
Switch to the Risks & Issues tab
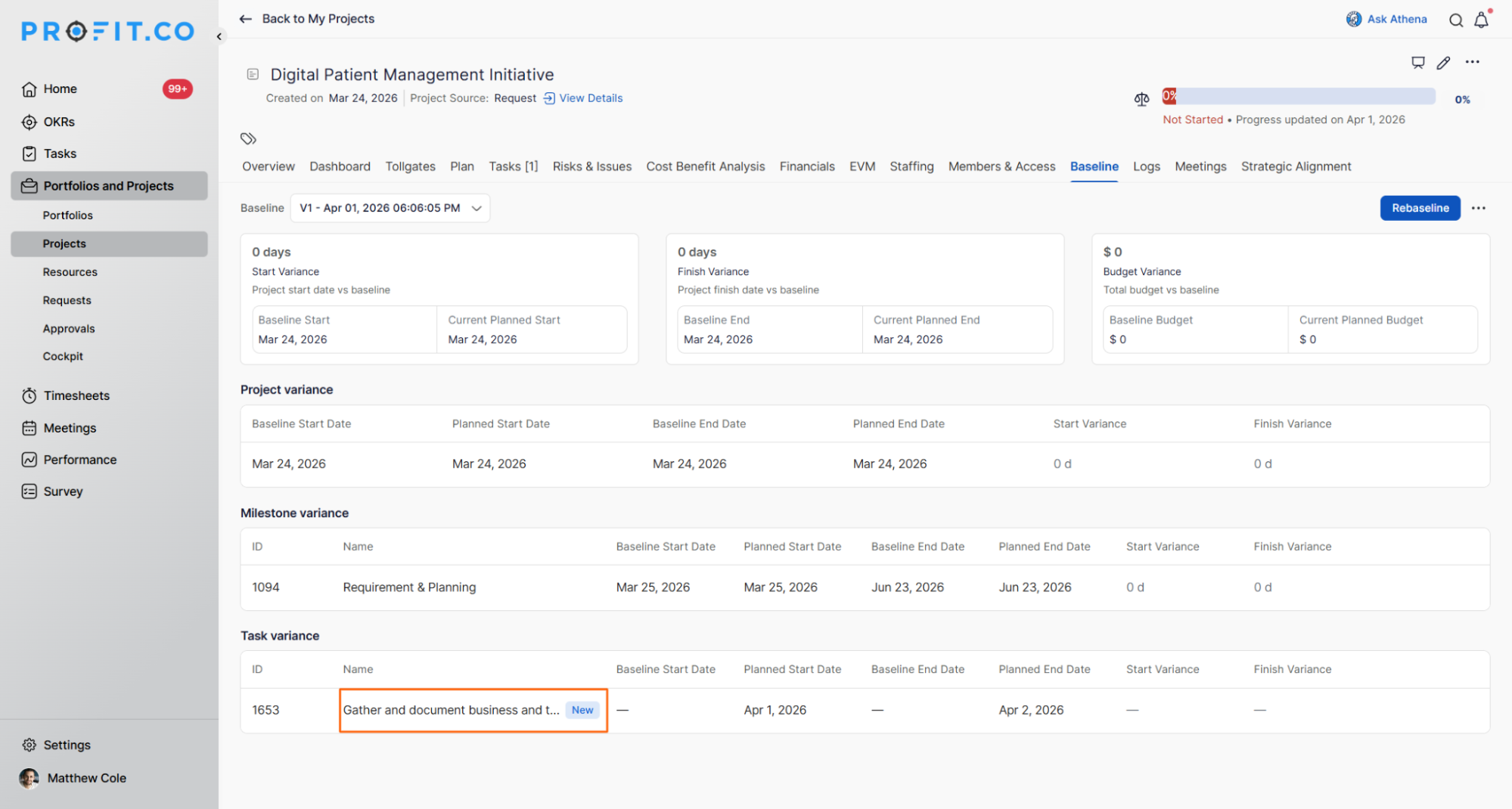tap(591, 166)
